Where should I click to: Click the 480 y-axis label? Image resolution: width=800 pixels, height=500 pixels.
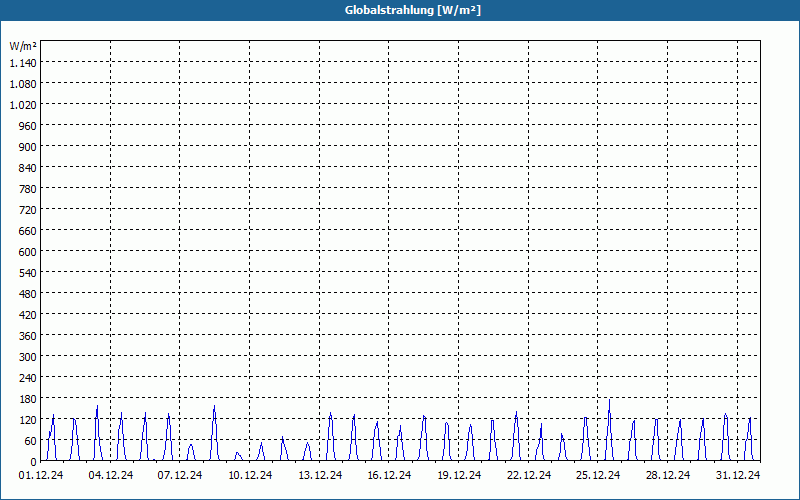click(x=28, y=294)
